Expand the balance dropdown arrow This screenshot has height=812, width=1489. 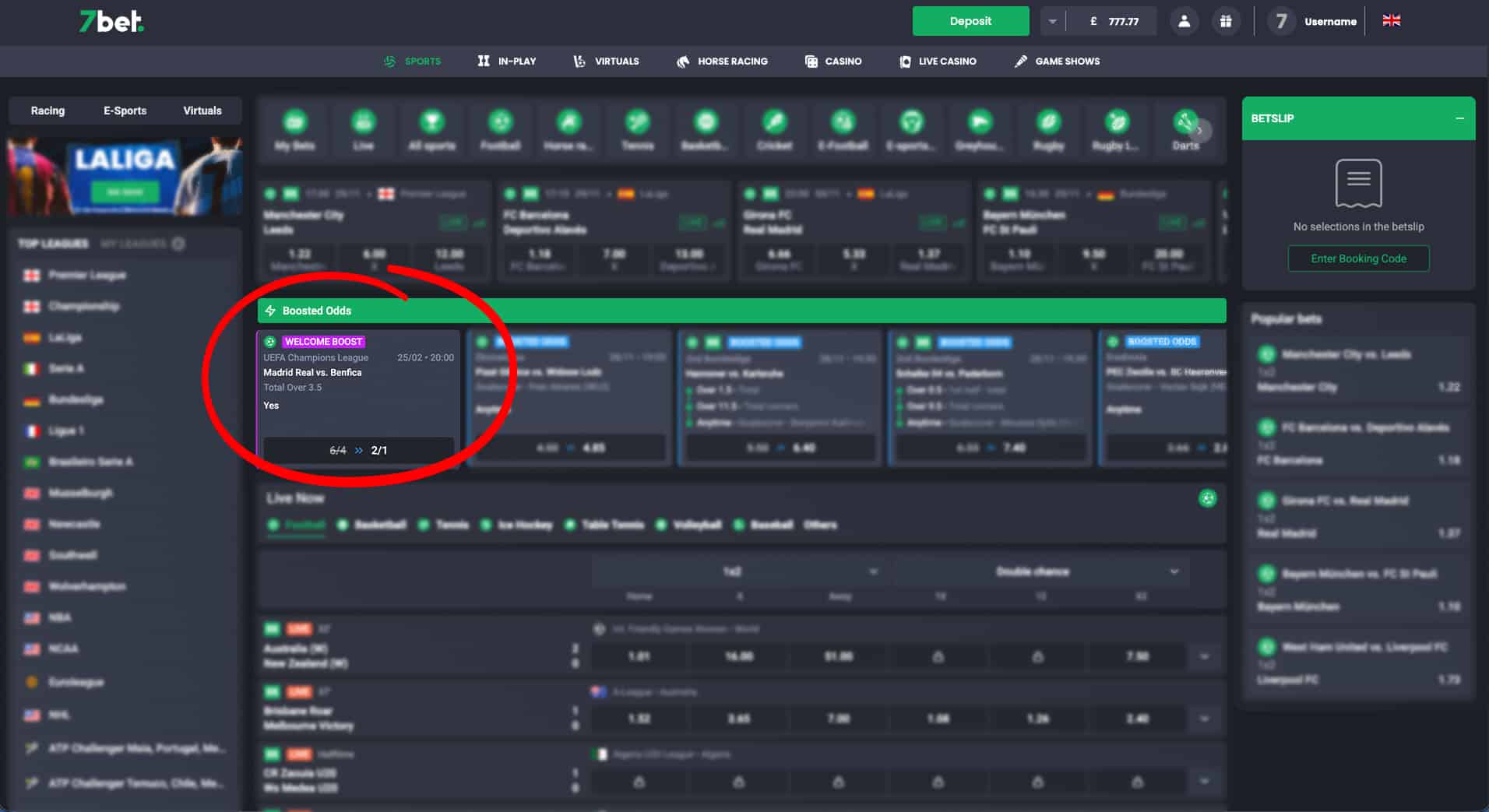pyautogui.click(x=1052, y=22)
